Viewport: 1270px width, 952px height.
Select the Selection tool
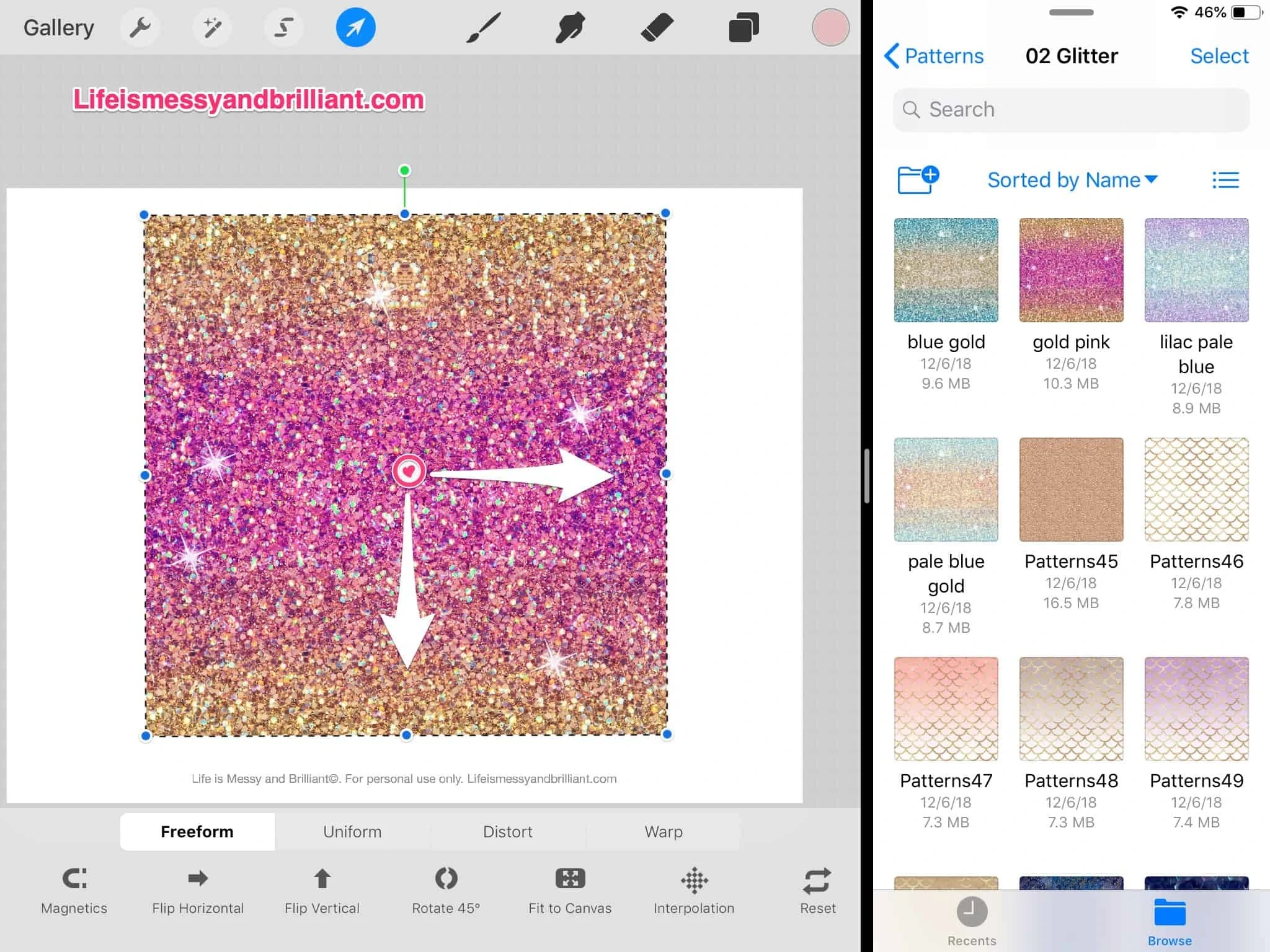(x=283, y=27)
